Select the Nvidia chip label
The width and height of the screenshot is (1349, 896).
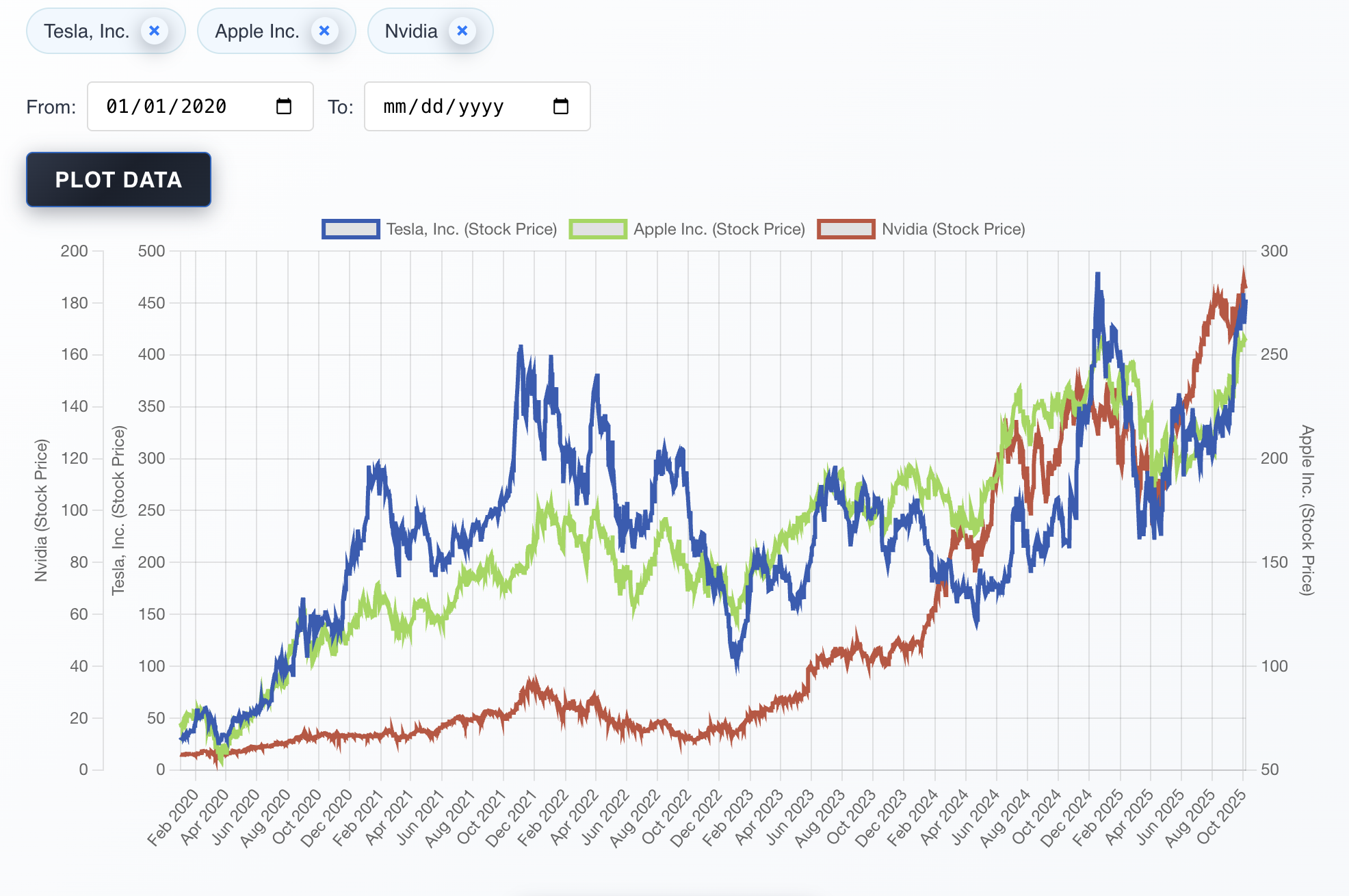click(x=410, y=31)
